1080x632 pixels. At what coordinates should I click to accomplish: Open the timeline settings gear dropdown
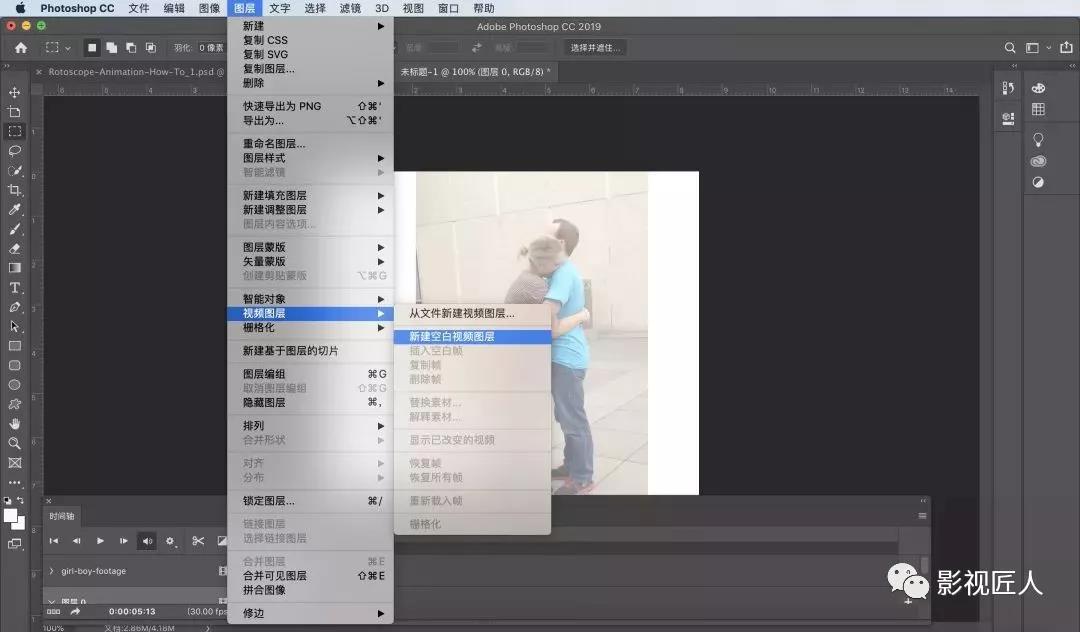tap(170, 541)
